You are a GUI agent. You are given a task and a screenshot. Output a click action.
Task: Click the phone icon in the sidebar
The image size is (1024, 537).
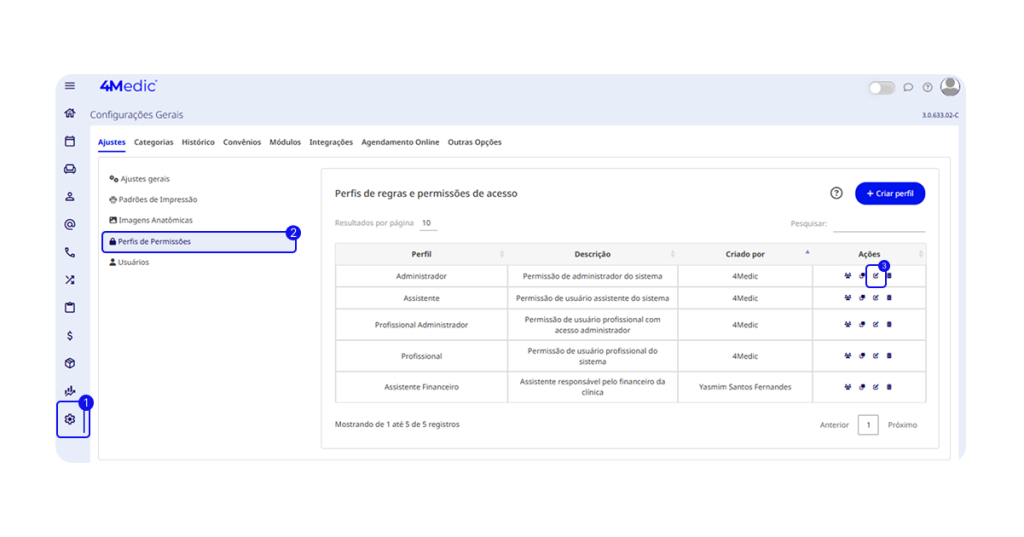(70, 252)
